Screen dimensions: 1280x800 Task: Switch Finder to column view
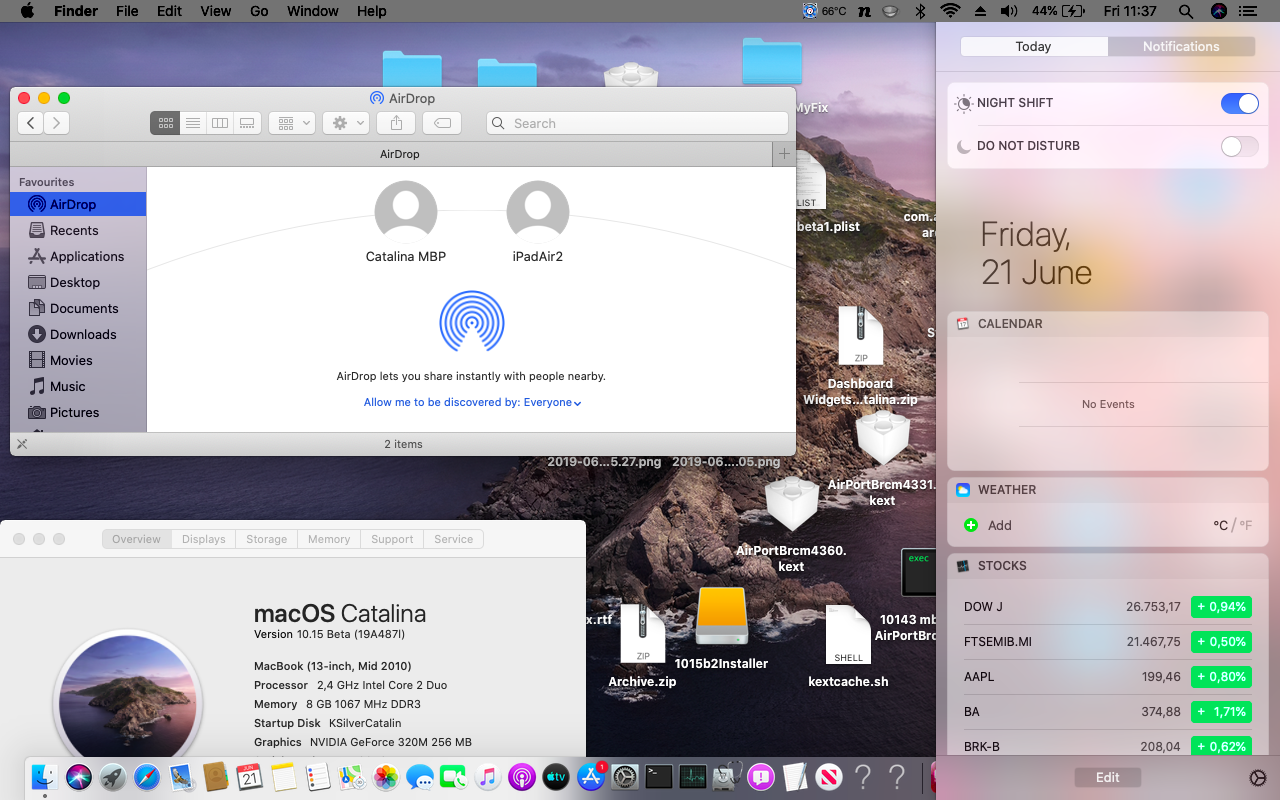220,123
